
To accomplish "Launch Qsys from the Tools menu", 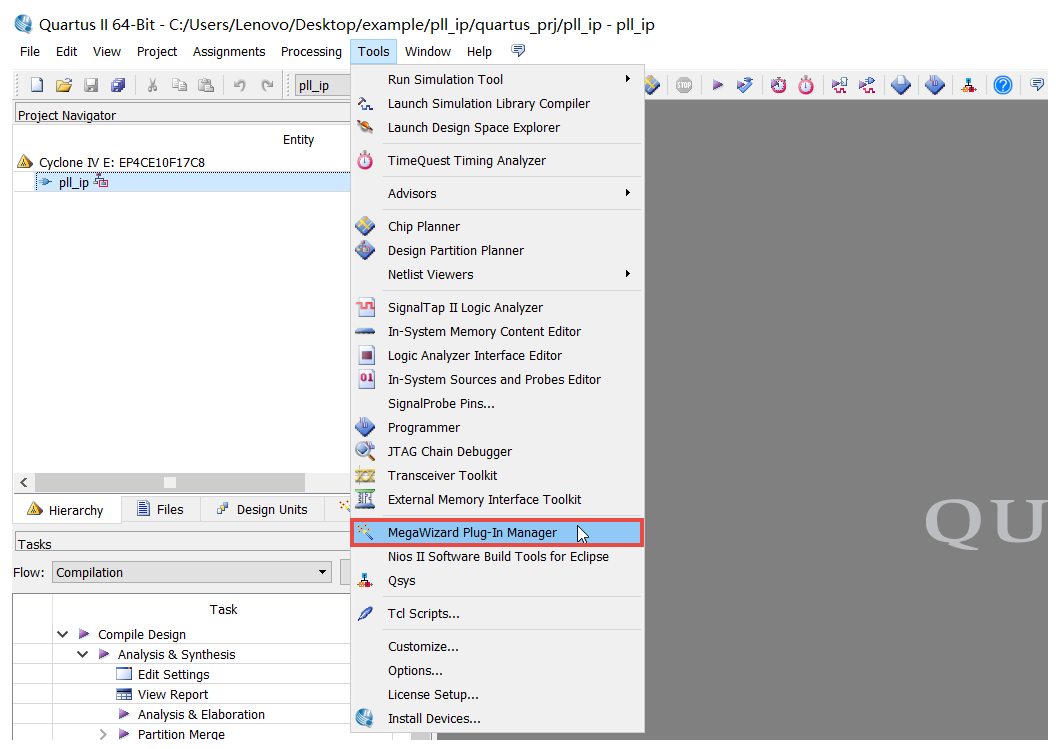I will click(x=497, y=581).
